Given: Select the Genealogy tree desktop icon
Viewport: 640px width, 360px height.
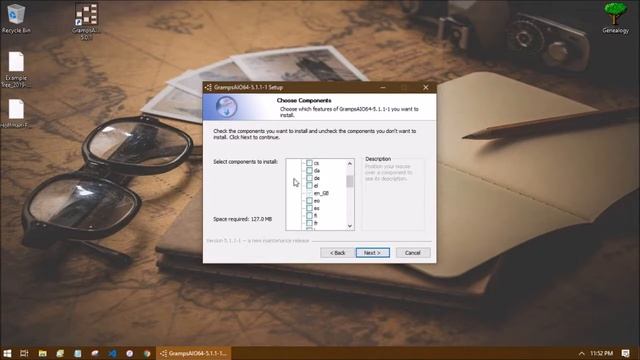Looking at the screenshot, I should (616, 18).
